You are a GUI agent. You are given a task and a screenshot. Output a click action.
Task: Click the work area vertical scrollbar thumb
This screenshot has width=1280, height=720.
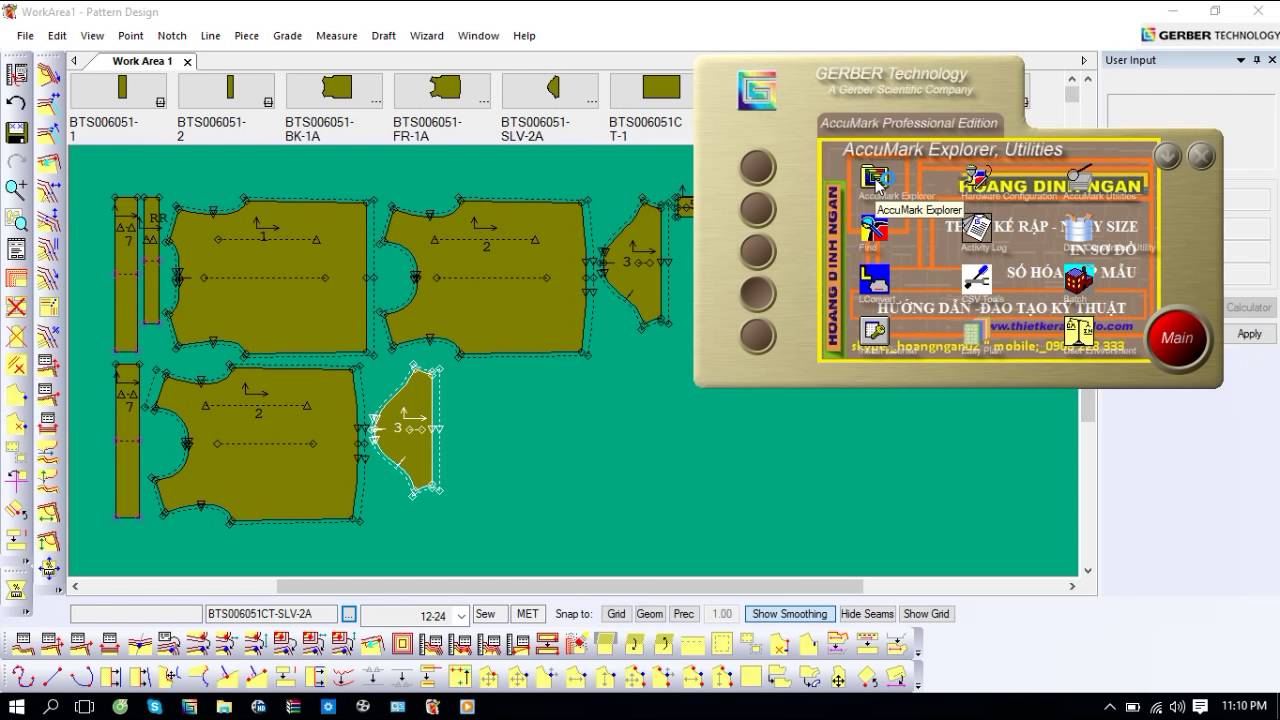coord(1086,403)
